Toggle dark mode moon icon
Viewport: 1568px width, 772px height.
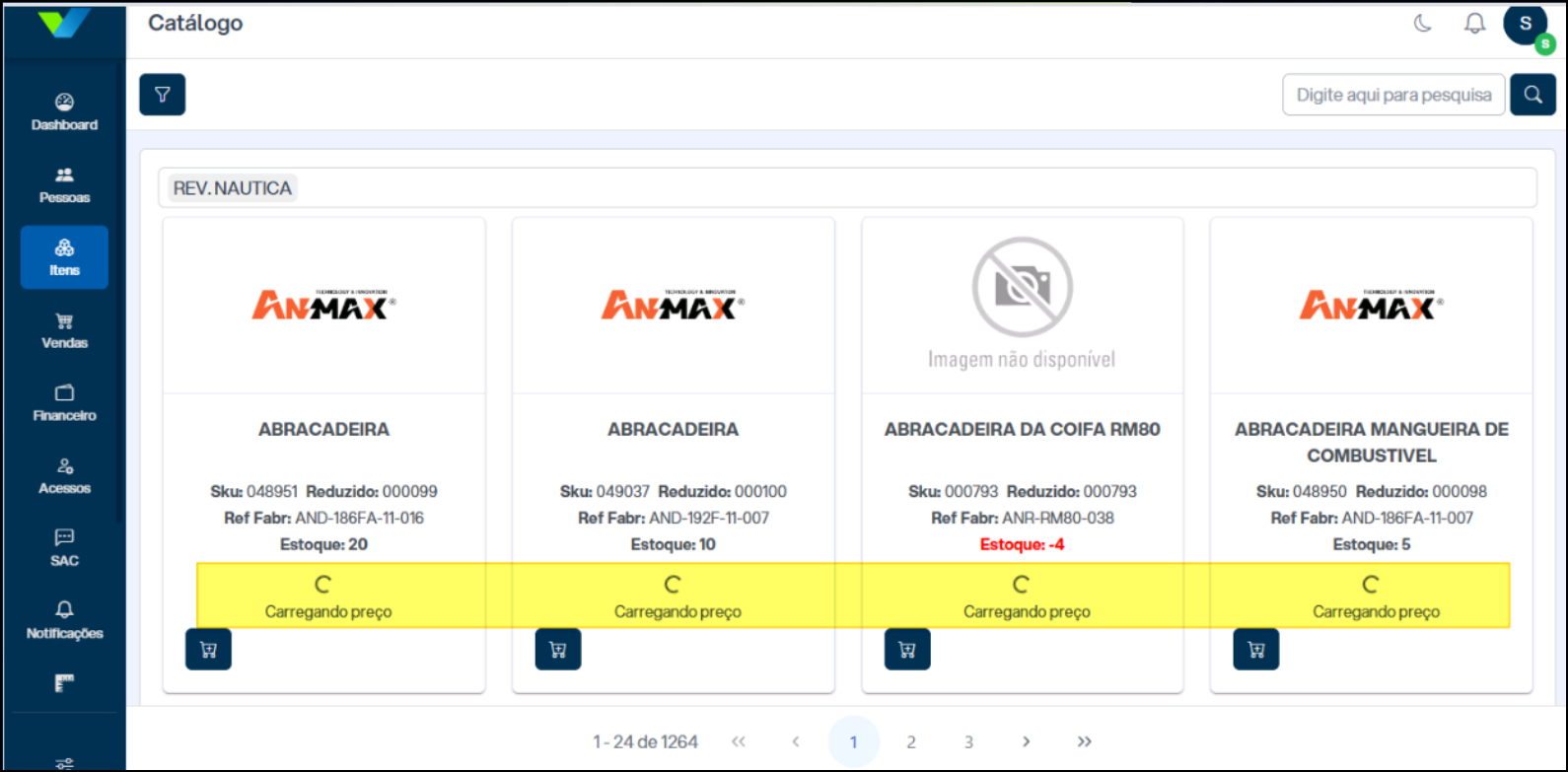pos(1422,24)
